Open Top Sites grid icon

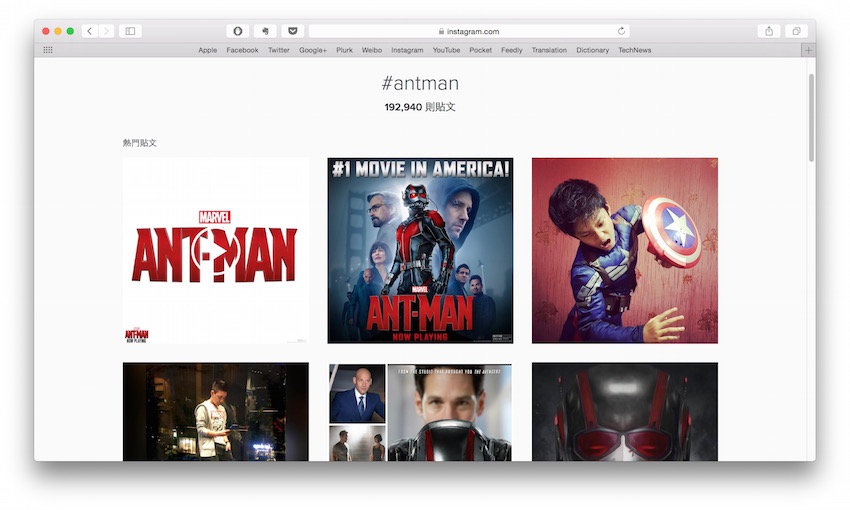[x=48, y=50]
